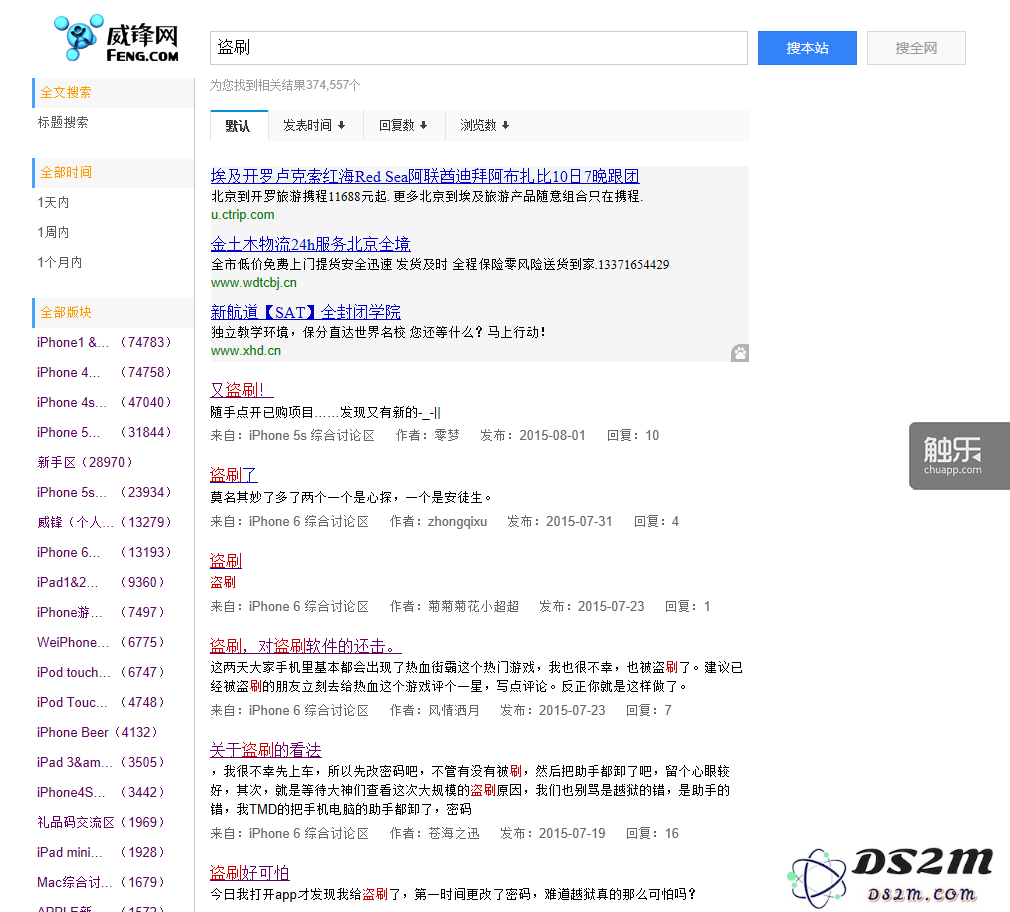Open the 触乐 chuapp.com side badge
Screen dimensions: 1010x912
point(959,456)
